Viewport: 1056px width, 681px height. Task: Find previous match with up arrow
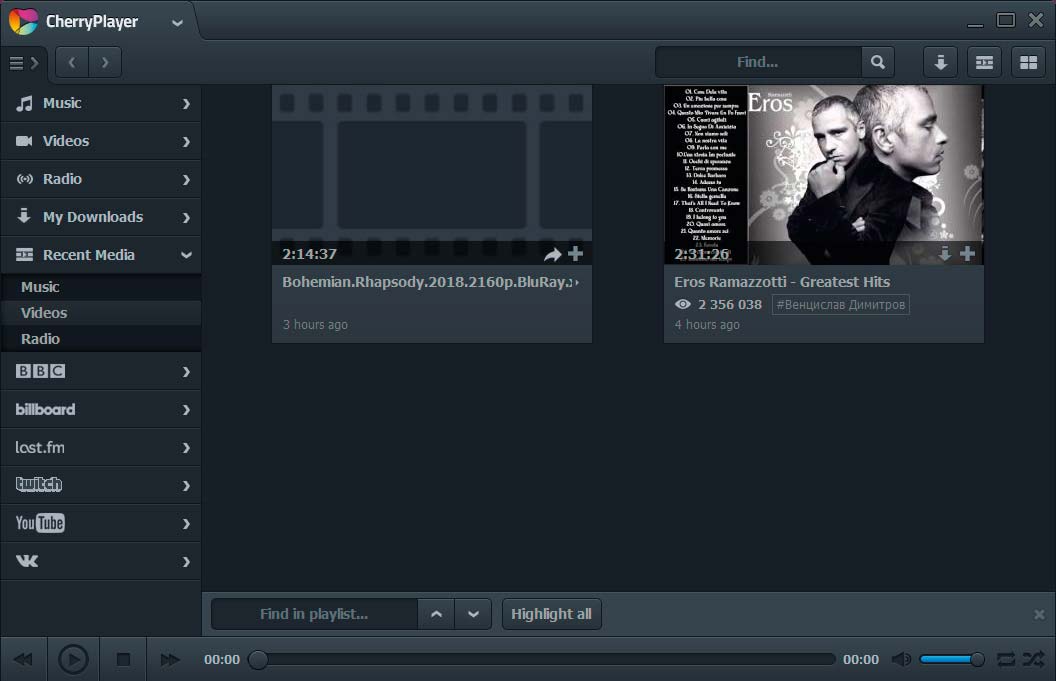click(x=436, y=614)
